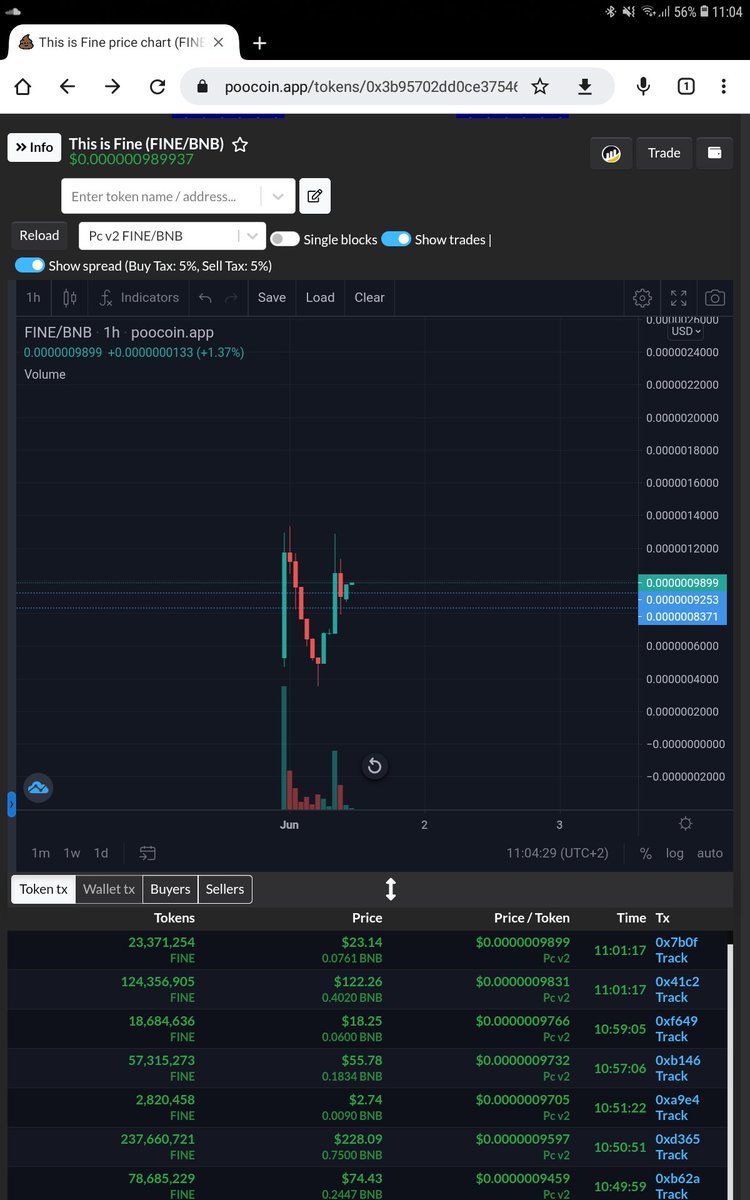The image size is (750, 1200).
Task: Reload the page with the browser refresh icon
Action: click(x=157, y=87)
